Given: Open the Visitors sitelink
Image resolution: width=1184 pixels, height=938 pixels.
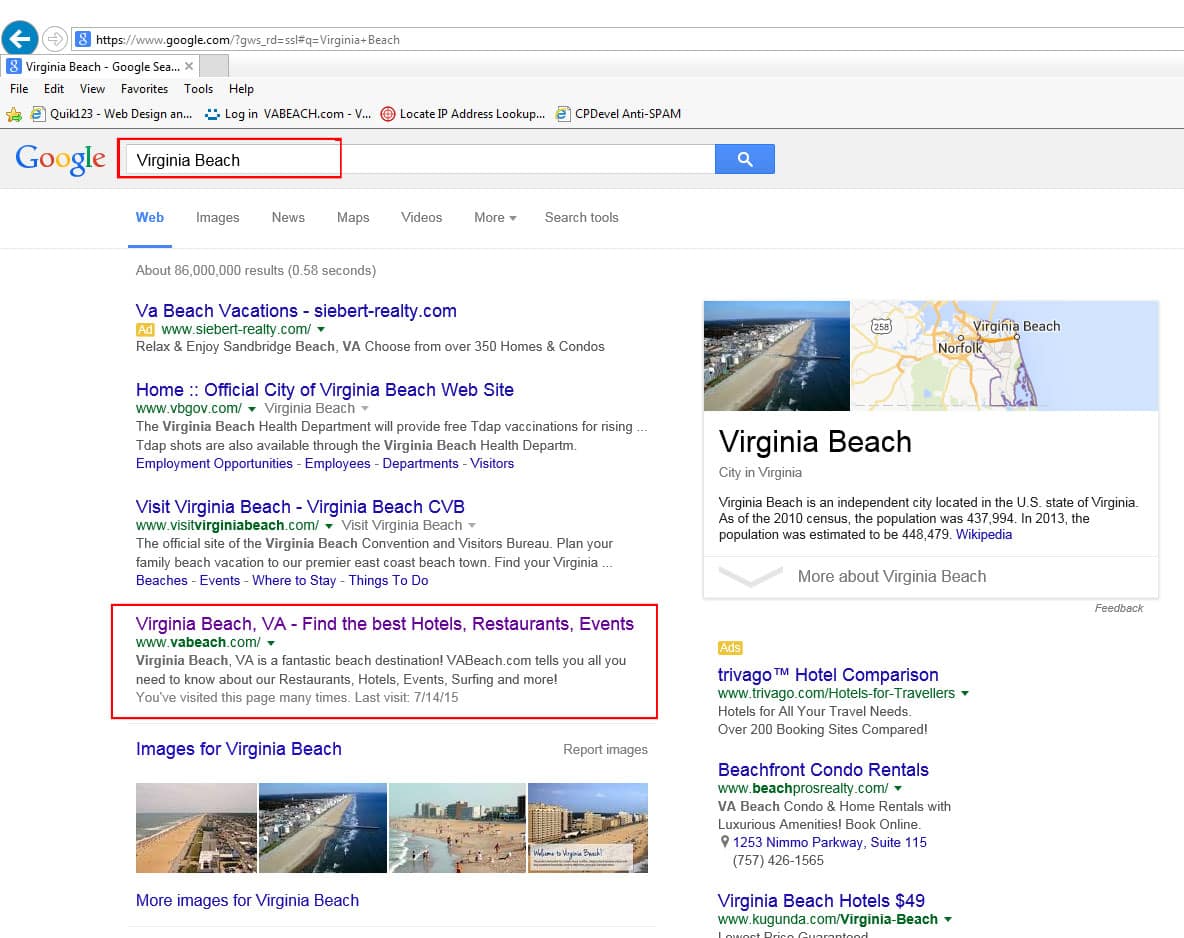Looking at the screenshot, I should (492, 464).
